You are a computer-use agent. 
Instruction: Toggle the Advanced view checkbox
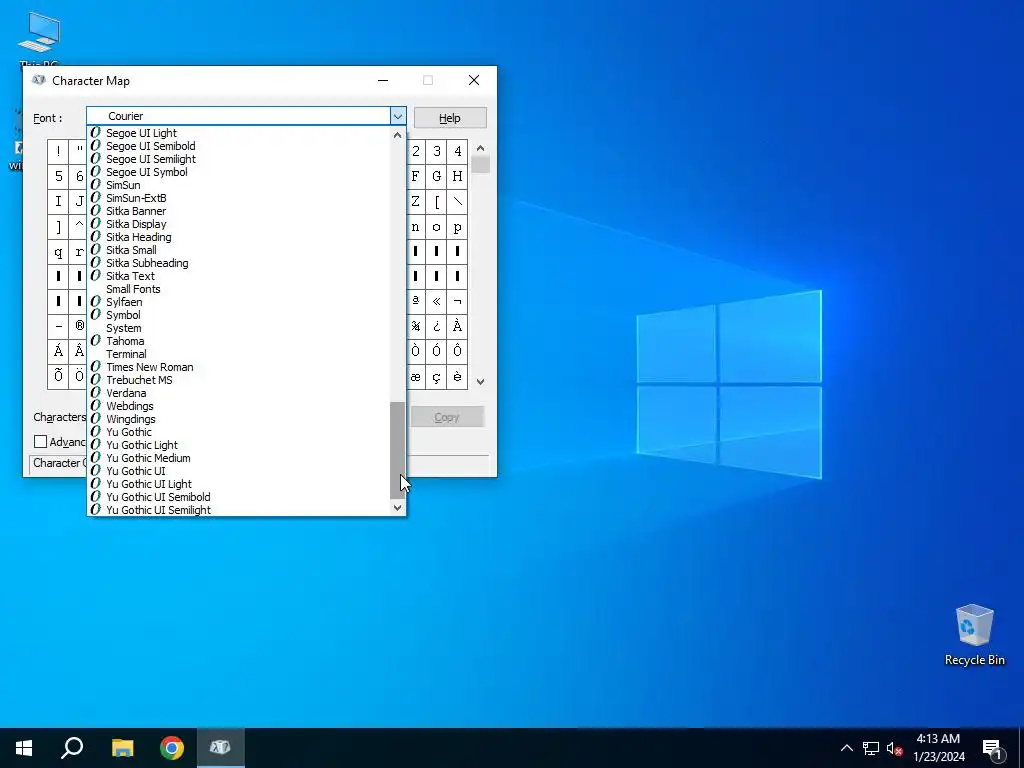click(40, 442)
